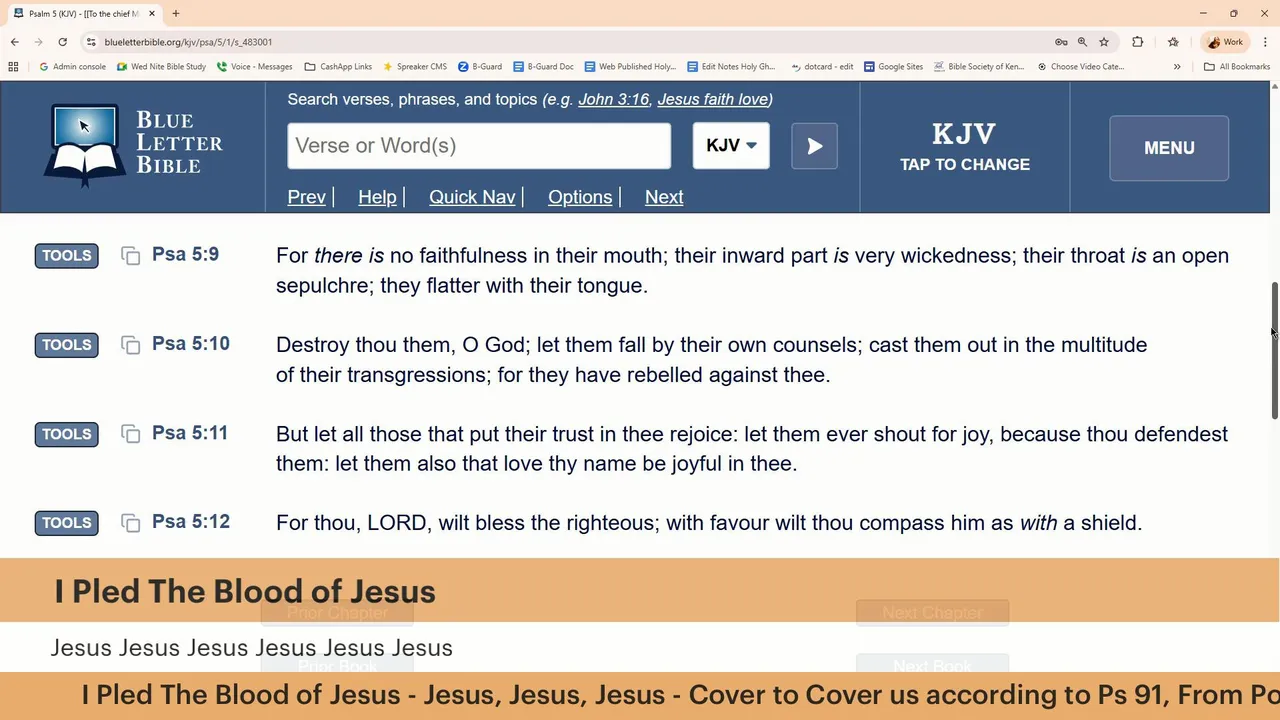Close the Psalm 5 (KJV) tab
This screenshot has width=1280, height=720.
click(151, 14)
